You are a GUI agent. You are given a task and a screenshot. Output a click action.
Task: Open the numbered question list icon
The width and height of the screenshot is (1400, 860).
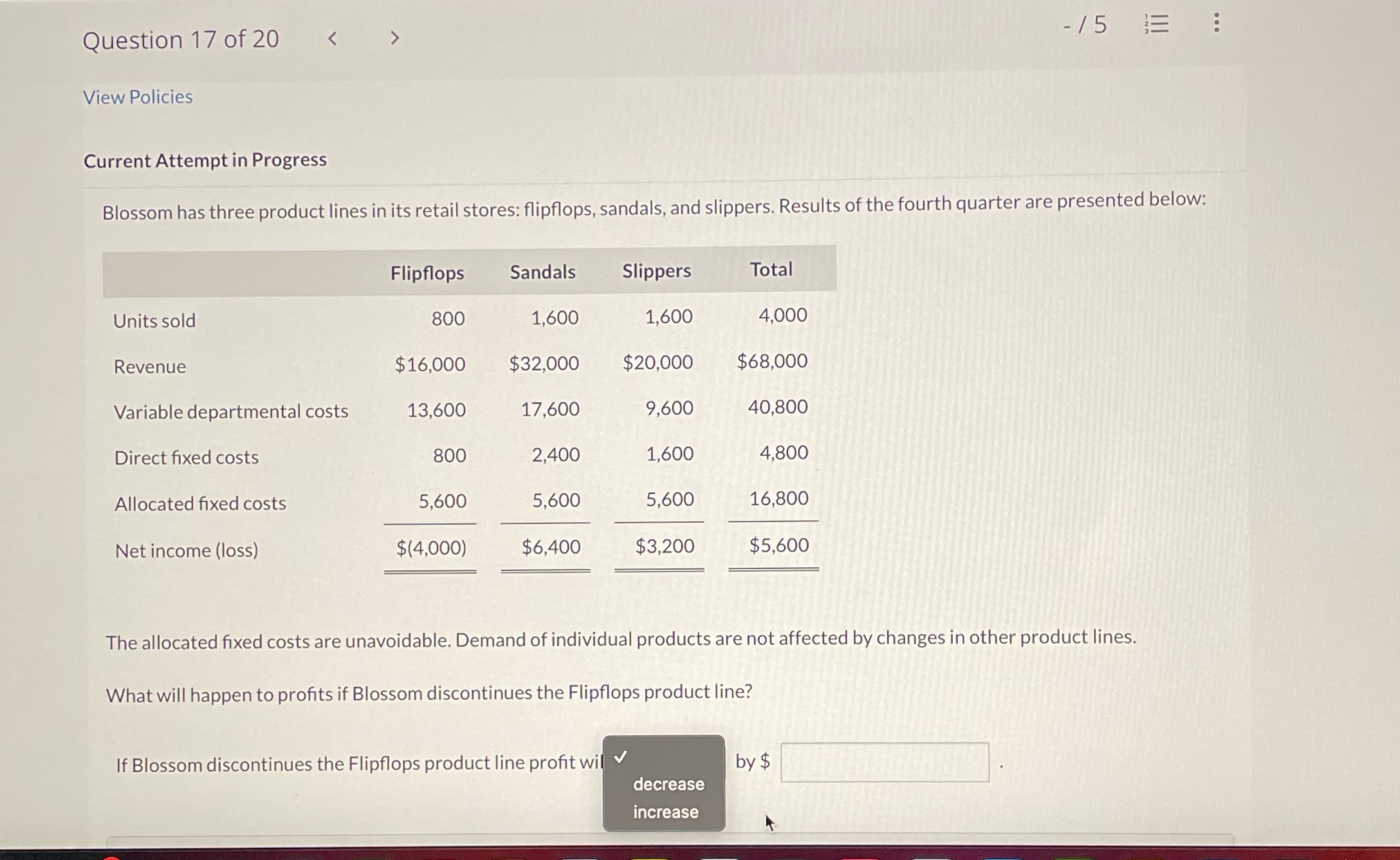pos(1156,24)
